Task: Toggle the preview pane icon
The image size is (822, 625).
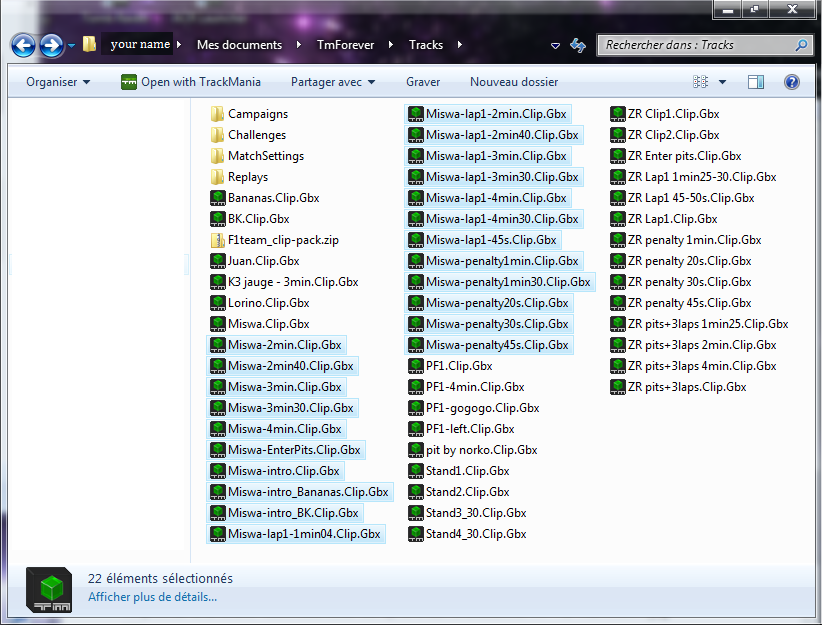Action: [755, 82]
